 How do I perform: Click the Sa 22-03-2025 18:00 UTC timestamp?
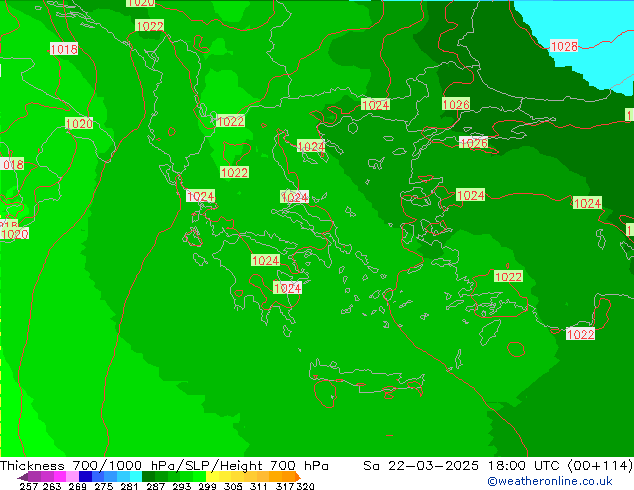498,466
